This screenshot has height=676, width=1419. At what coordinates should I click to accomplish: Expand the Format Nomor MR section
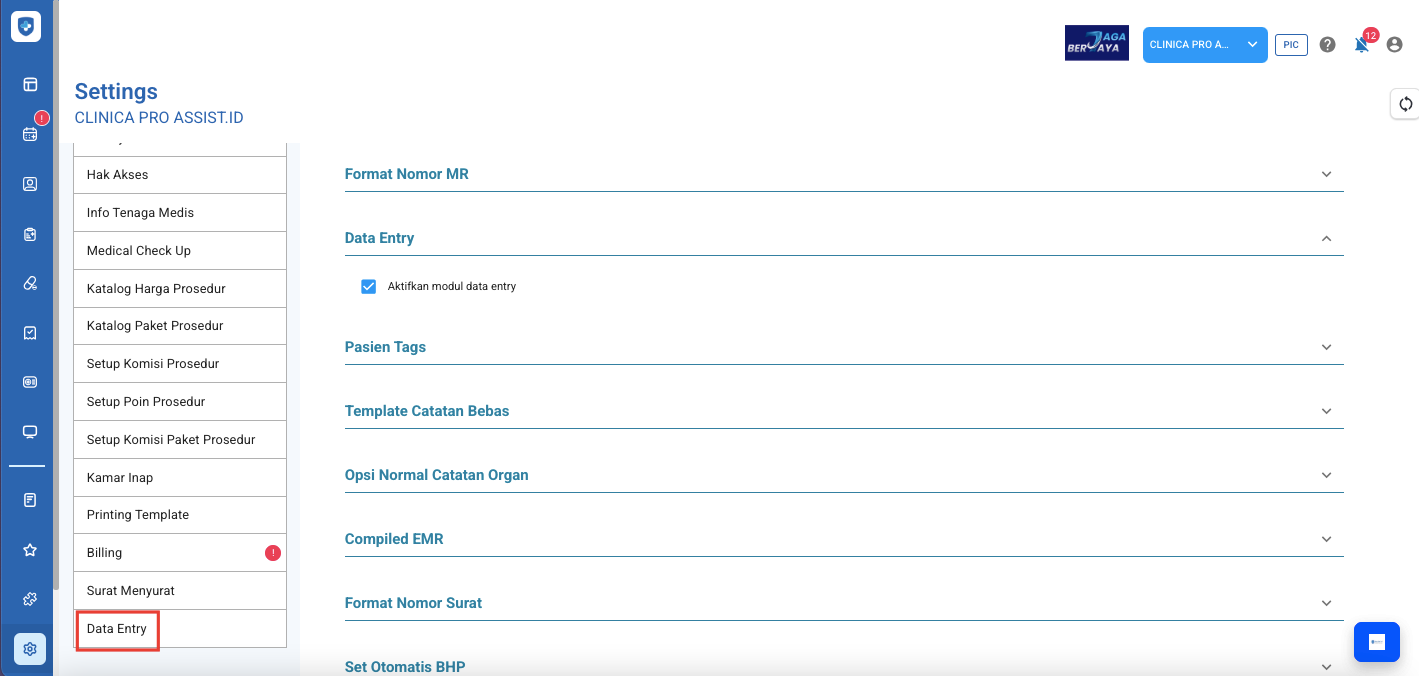pyautogui.click(x=843, y=174)
